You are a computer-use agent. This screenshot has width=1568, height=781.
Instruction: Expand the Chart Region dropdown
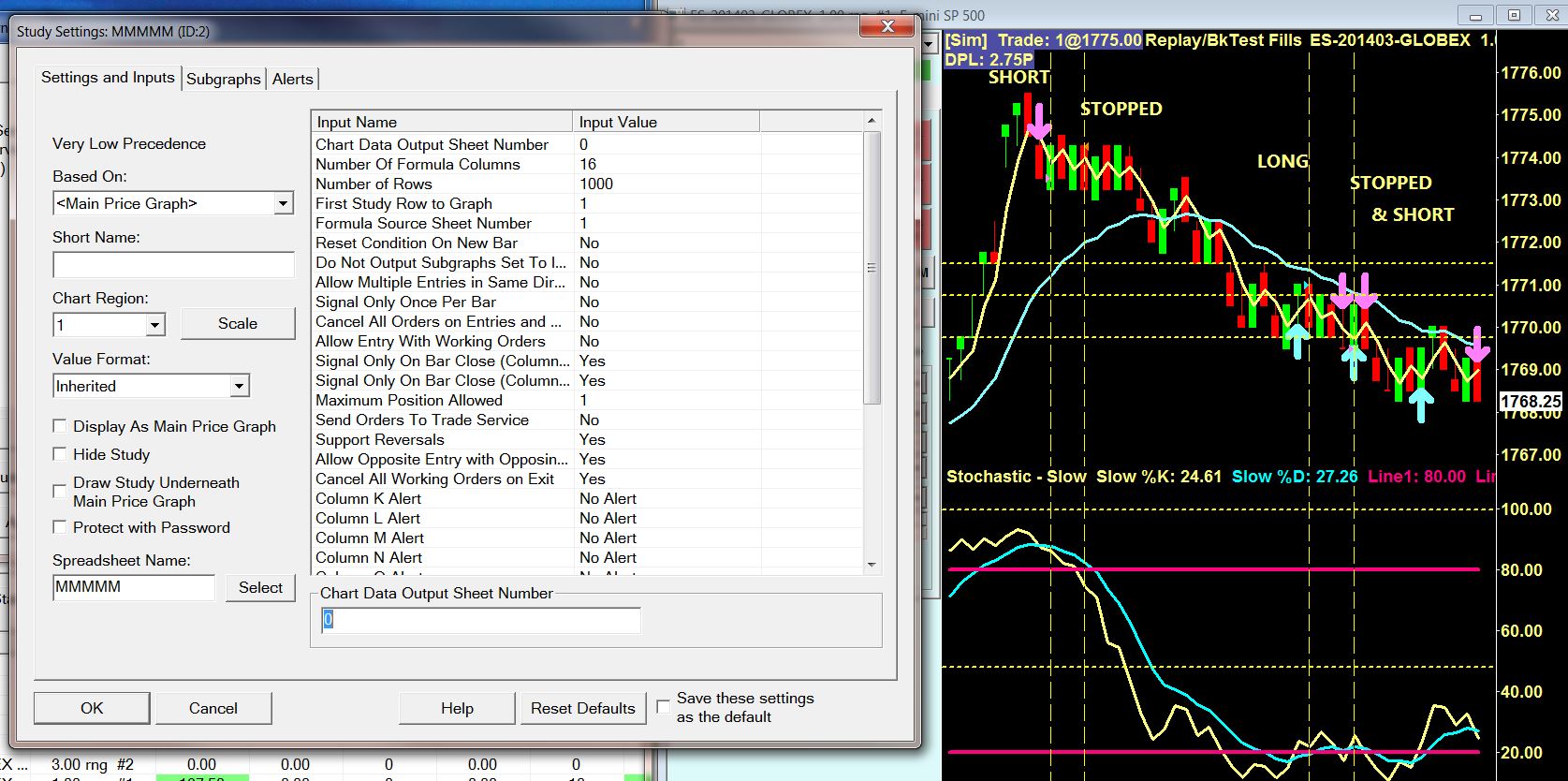coord(154,325)
